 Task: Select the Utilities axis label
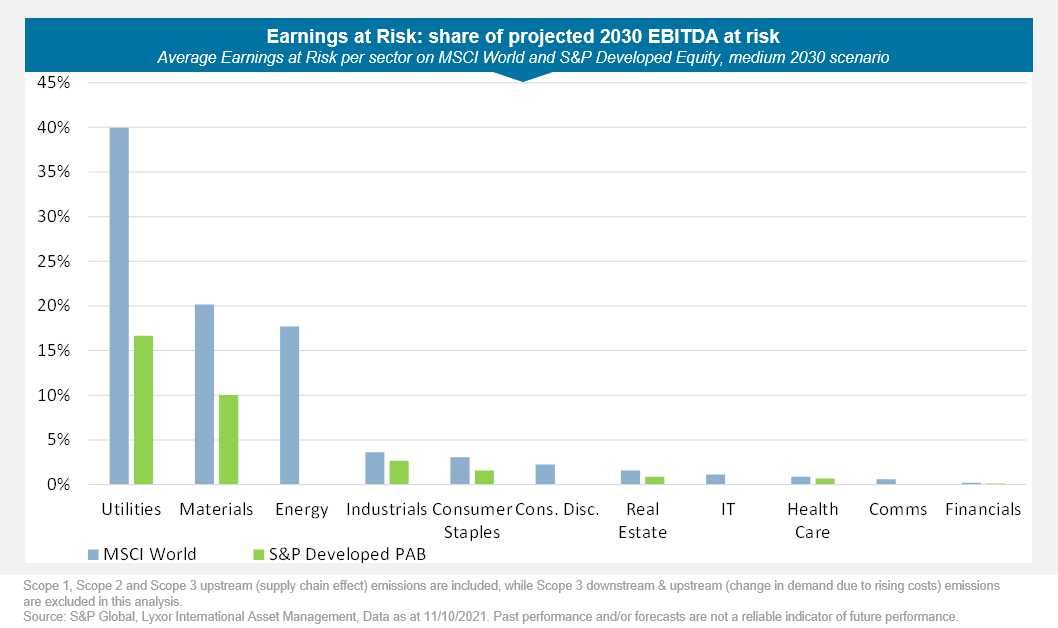130,509
